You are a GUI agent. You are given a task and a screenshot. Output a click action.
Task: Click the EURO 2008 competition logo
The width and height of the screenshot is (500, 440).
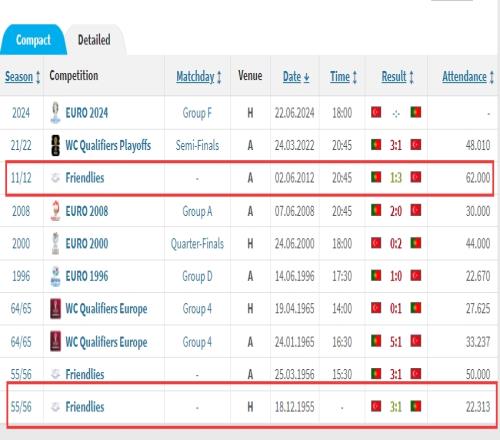(55, 211)
